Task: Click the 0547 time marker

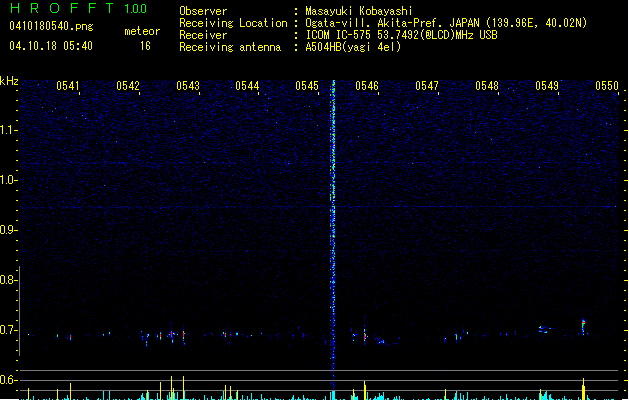Action: (427, 86)
